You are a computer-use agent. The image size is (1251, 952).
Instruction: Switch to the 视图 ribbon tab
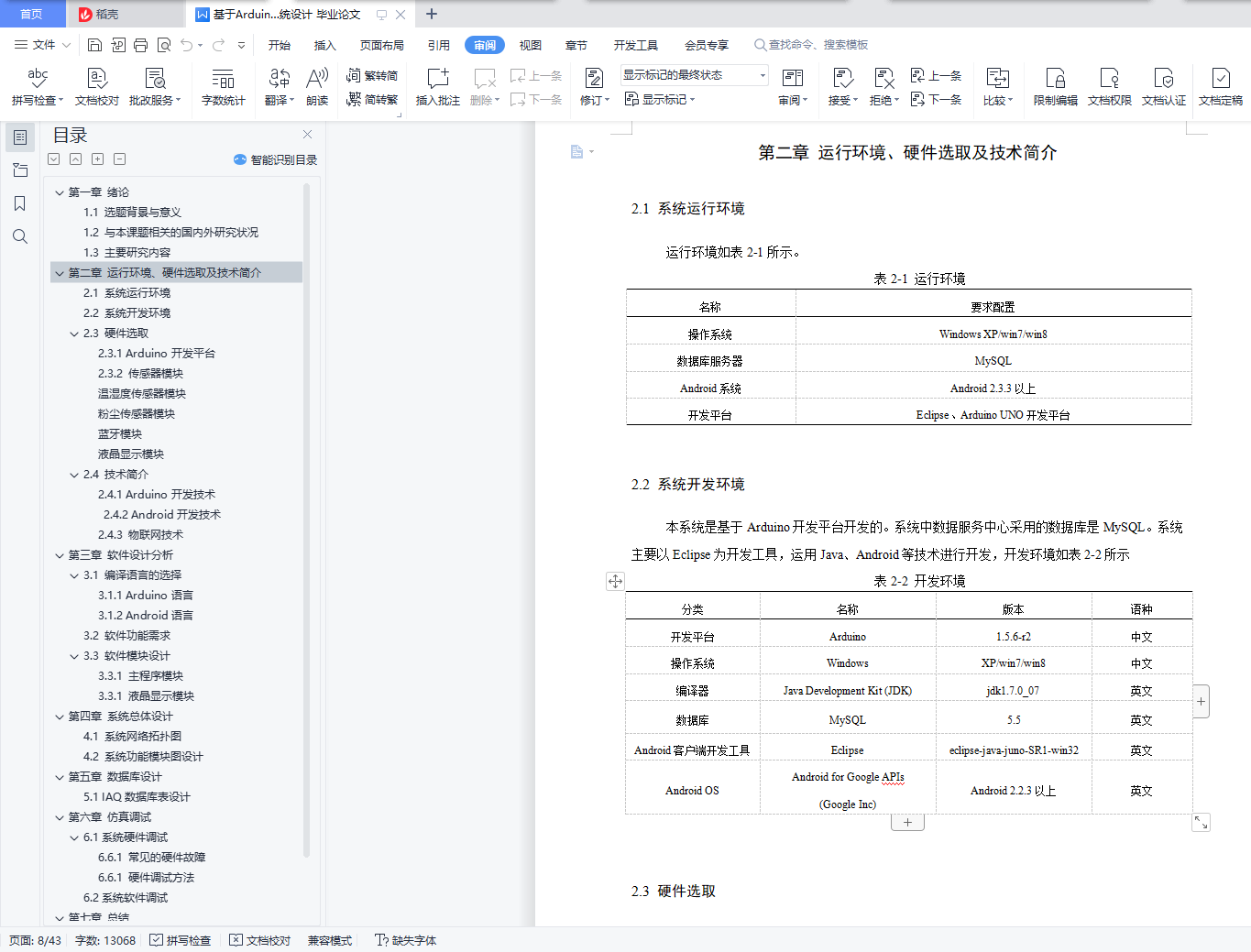531,45
